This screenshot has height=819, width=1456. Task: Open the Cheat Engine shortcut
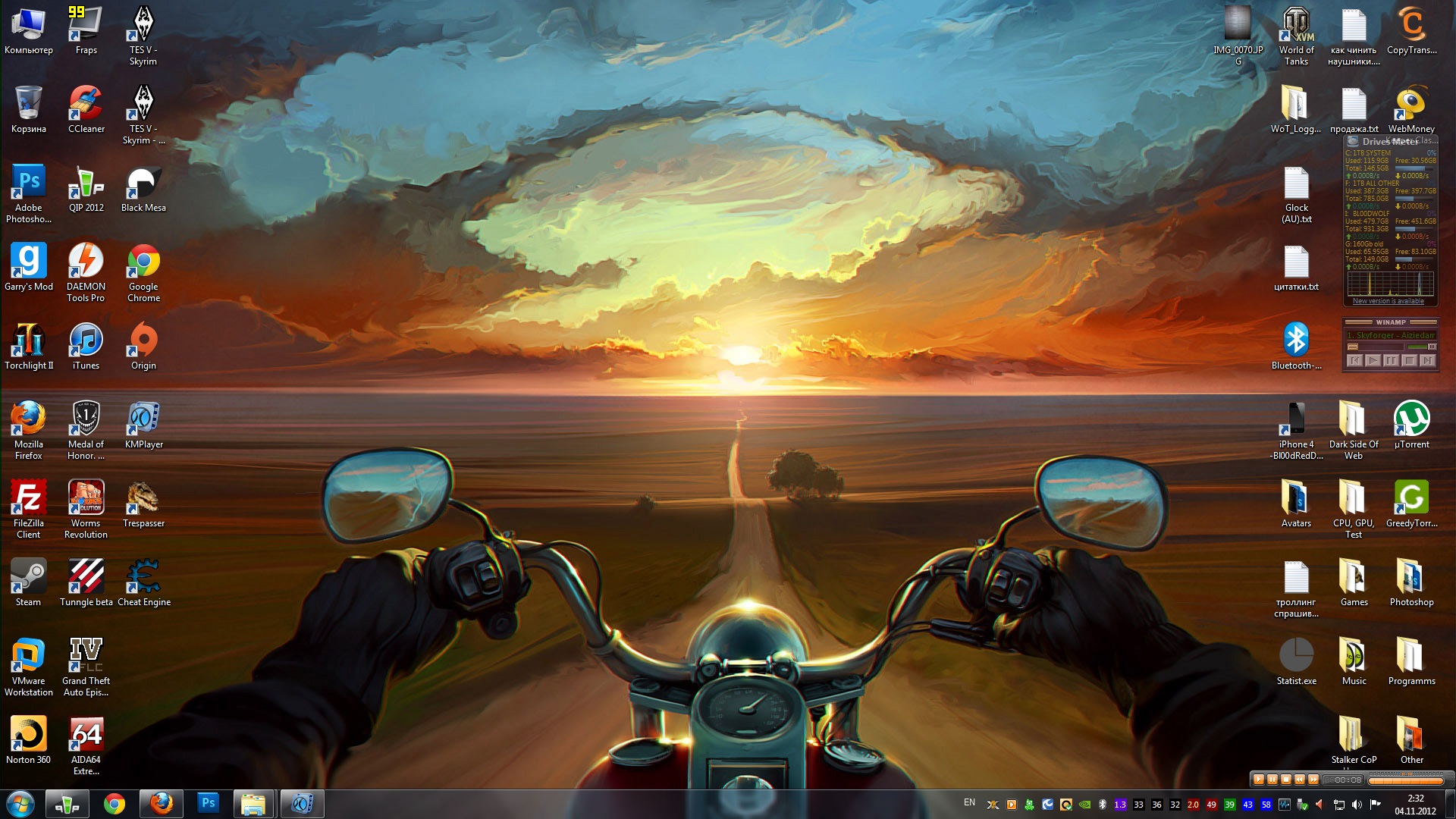[143, 582]
